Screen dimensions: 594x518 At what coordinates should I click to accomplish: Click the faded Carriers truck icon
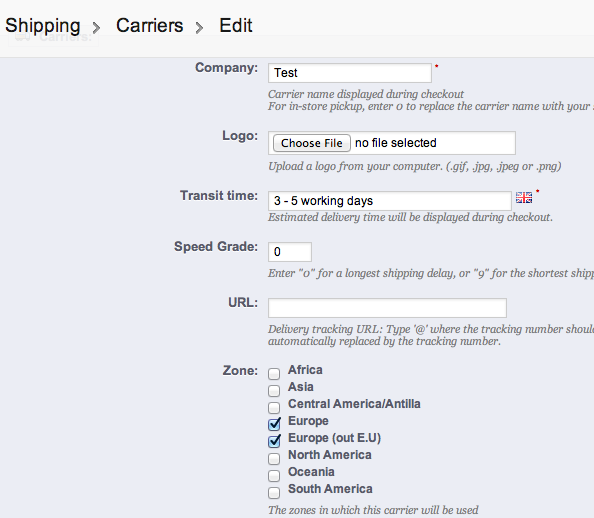pos(23,37)
